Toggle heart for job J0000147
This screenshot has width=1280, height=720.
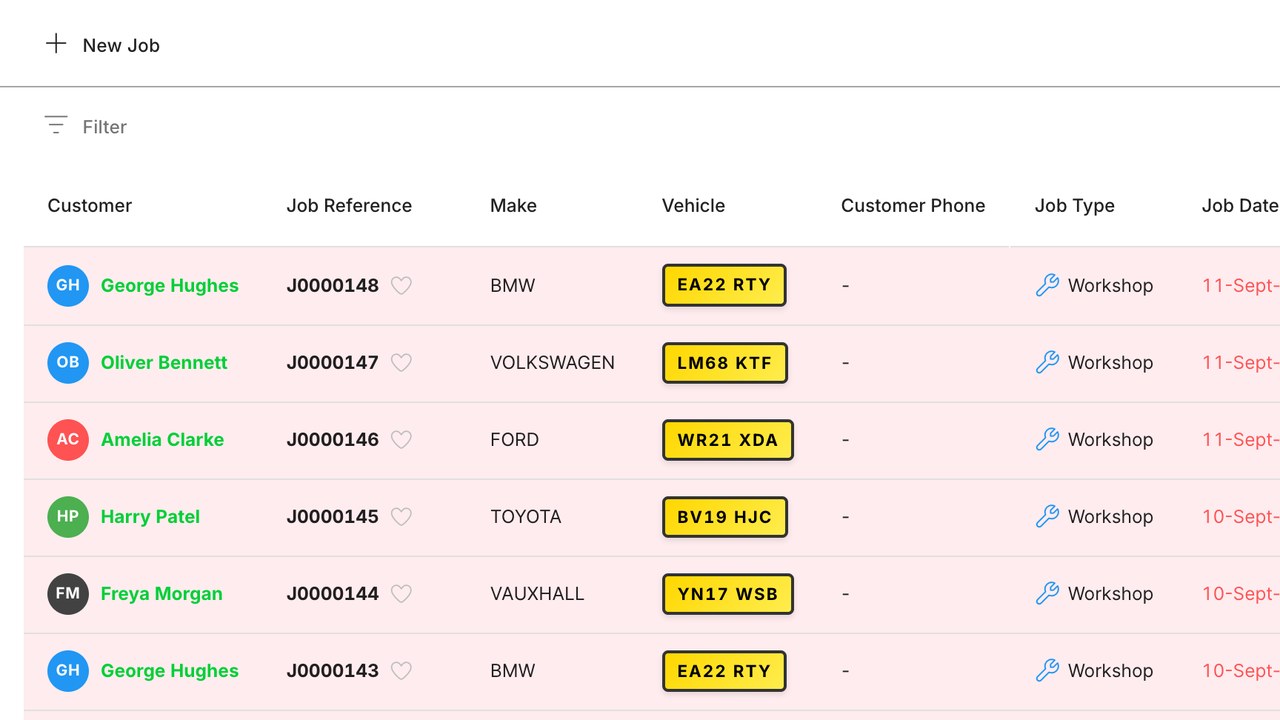click(401, 363)
